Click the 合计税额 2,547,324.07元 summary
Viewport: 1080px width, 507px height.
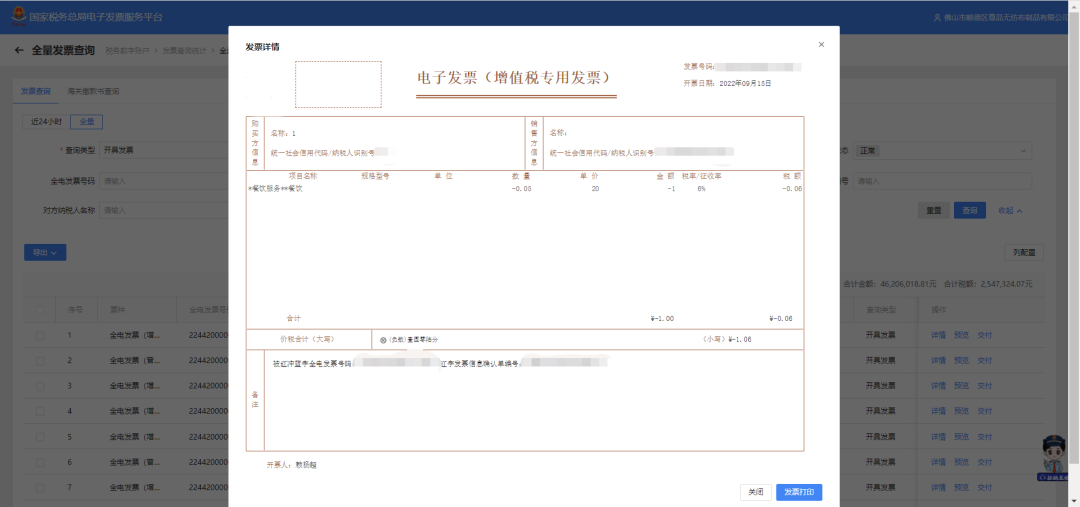pos(988,284)
